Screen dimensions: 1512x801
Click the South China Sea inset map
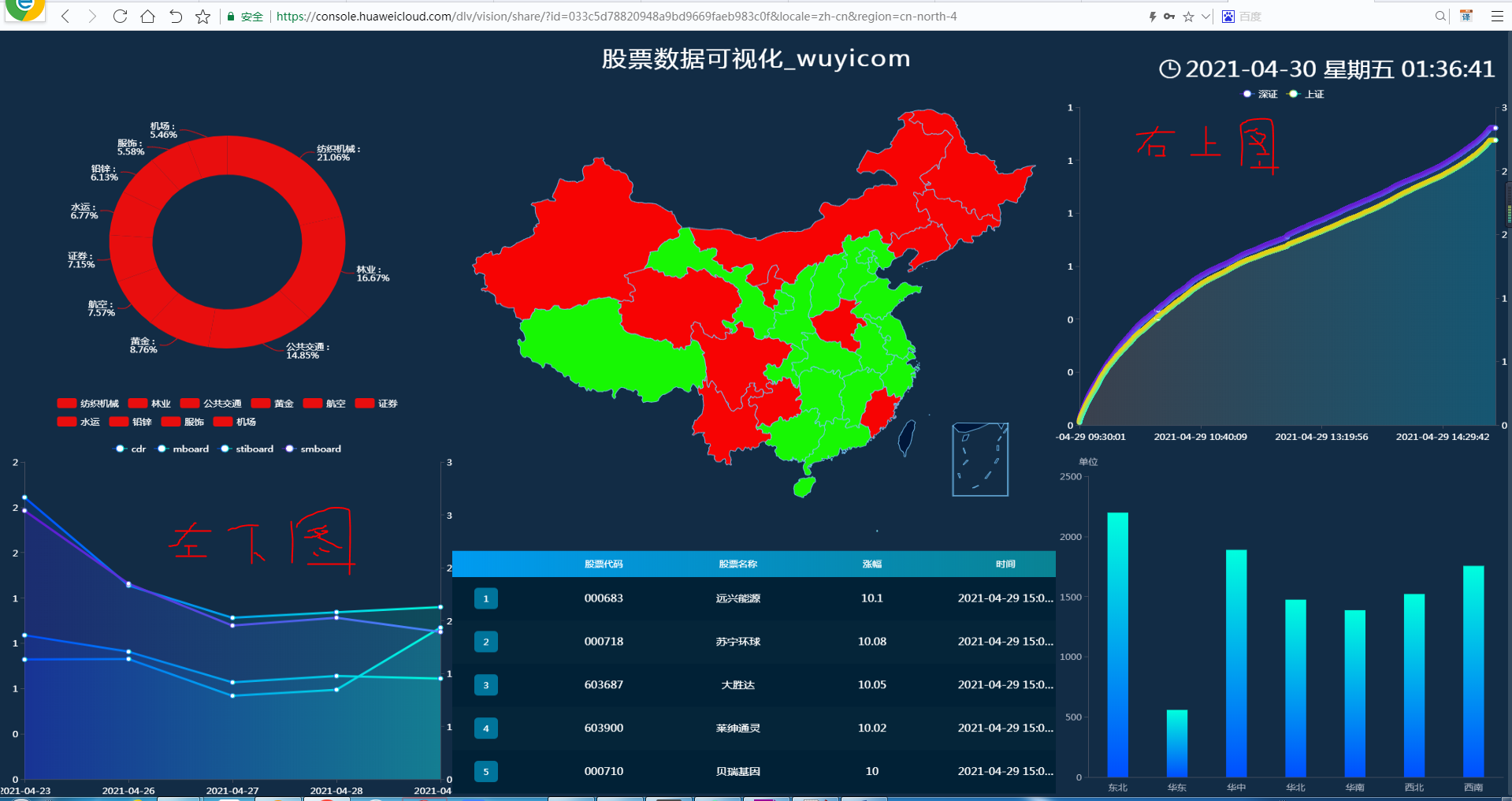980,460
